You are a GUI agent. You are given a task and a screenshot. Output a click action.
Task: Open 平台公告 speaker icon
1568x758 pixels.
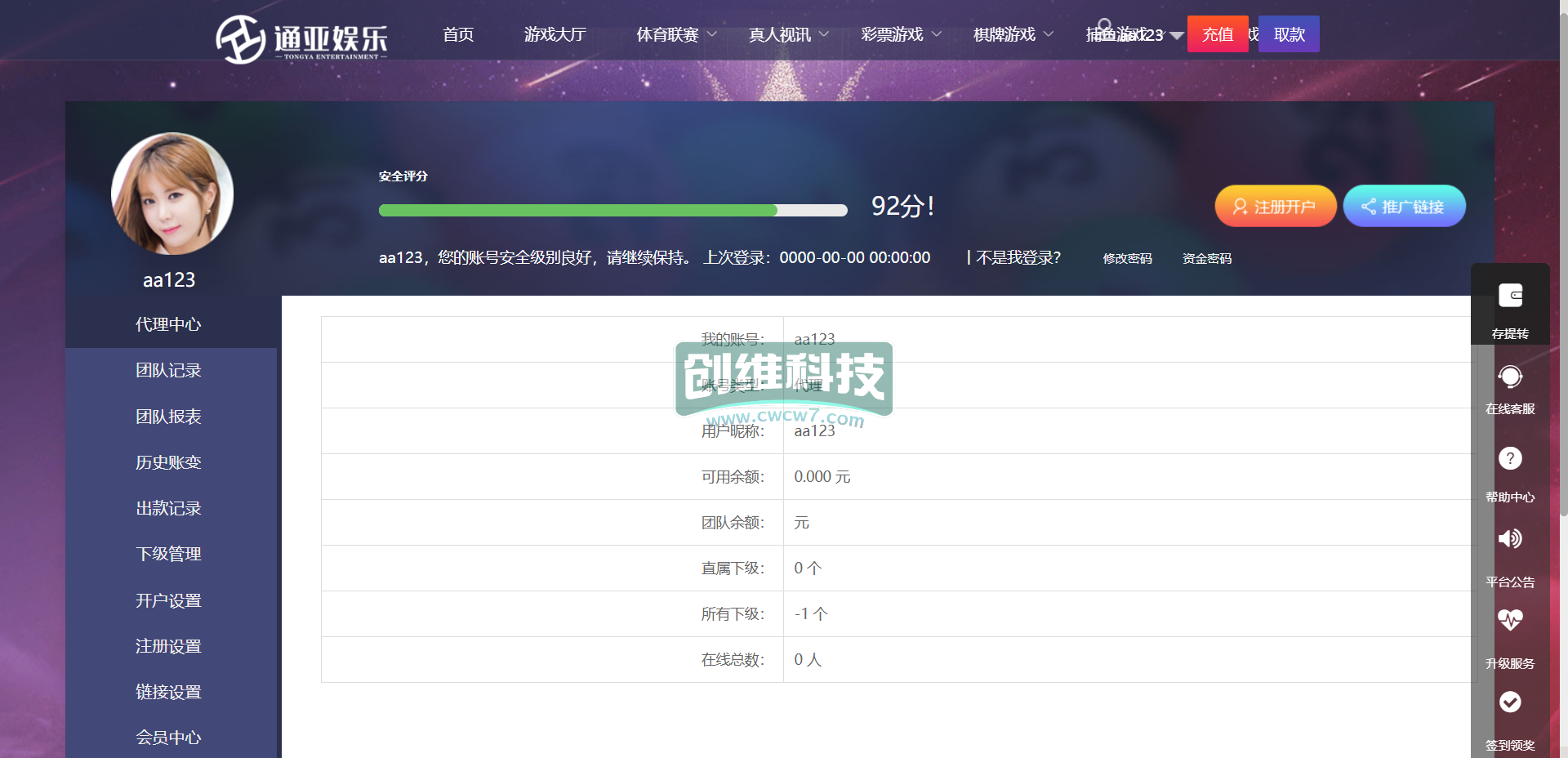1510,538
